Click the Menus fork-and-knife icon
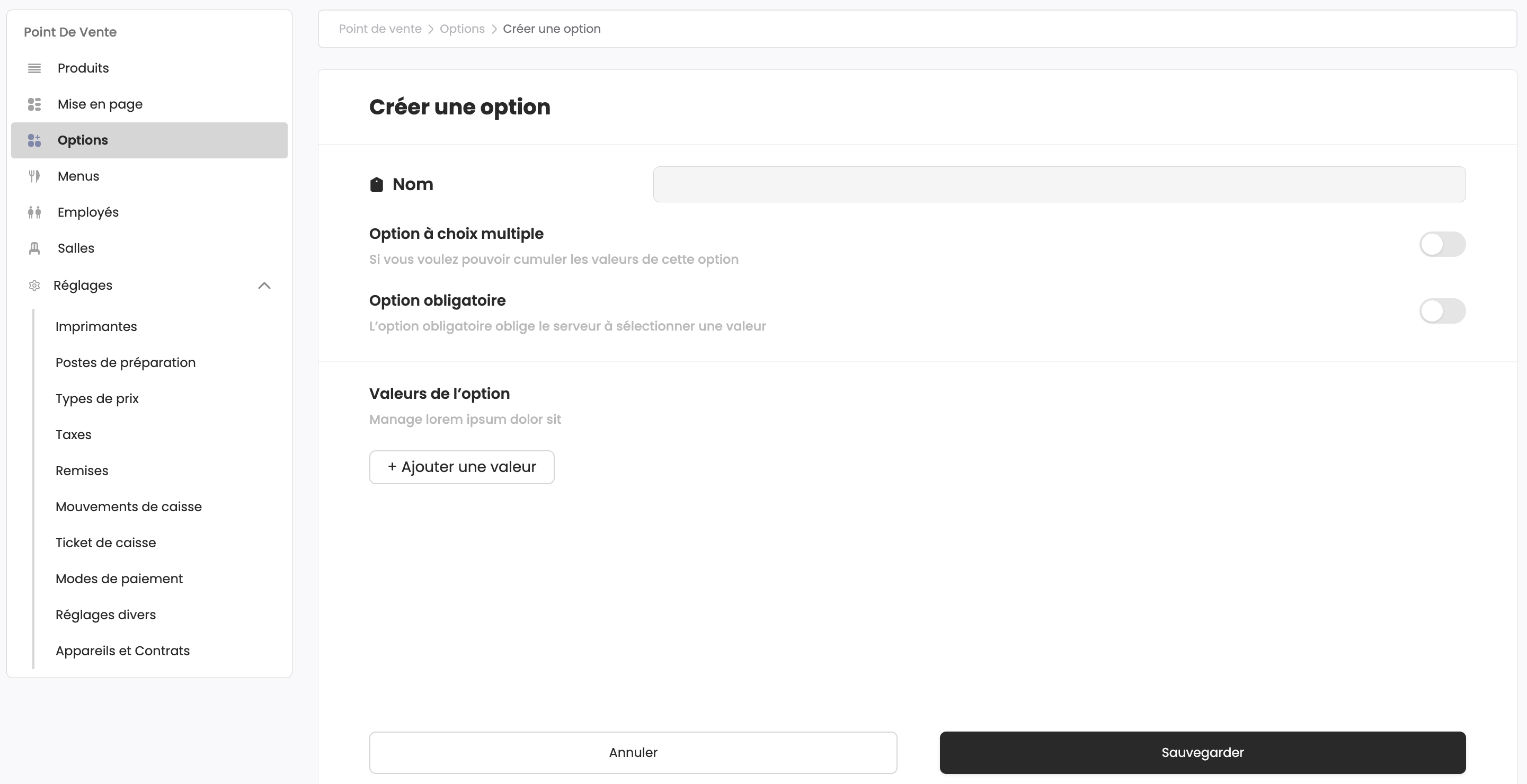1527x784 pixels. tap(34, 176)
